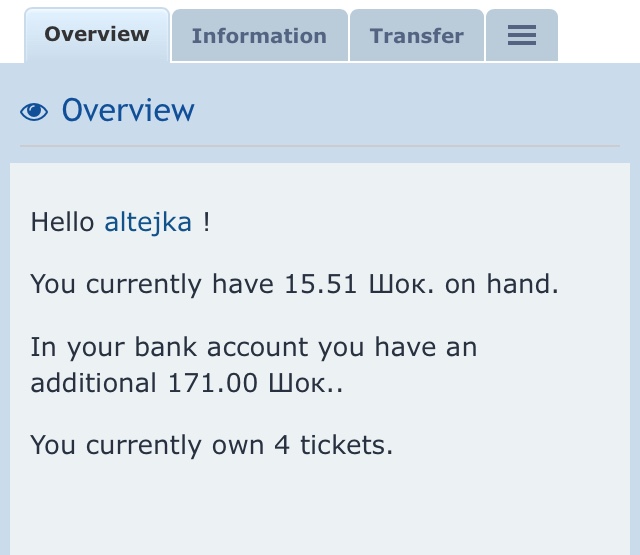This screenshot has height=555, width=640.
Task: Click the "You currently own" sentence start
Action: 148,444
